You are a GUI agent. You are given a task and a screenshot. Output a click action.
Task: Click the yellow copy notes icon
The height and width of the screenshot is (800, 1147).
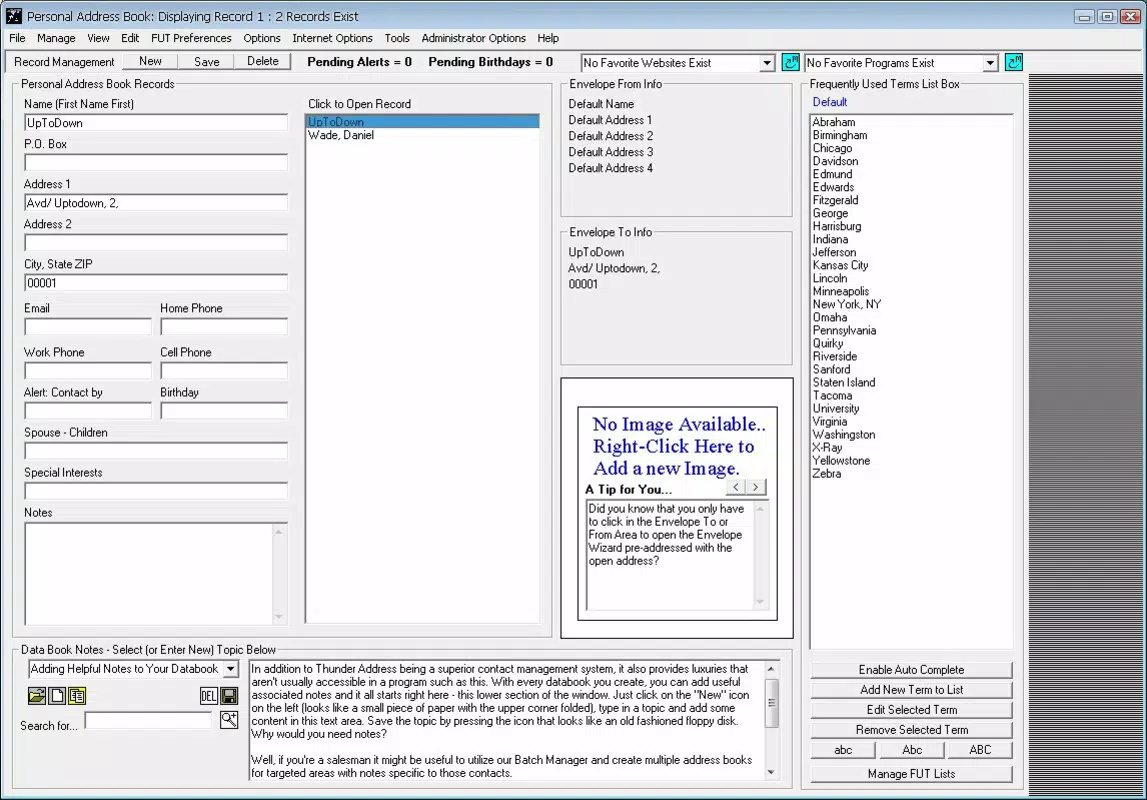(77, 695)
